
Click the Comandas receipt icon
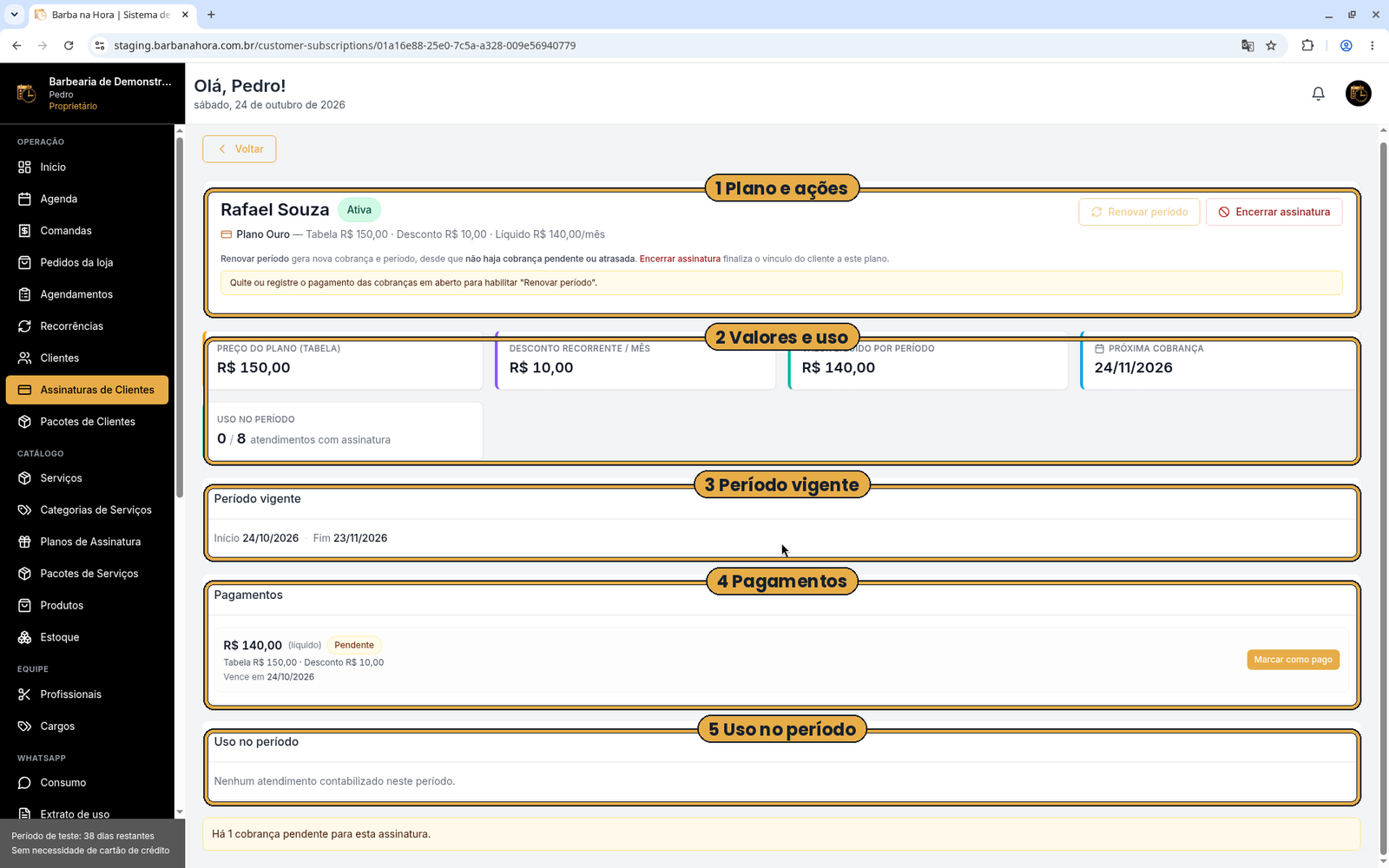[24, 231]
